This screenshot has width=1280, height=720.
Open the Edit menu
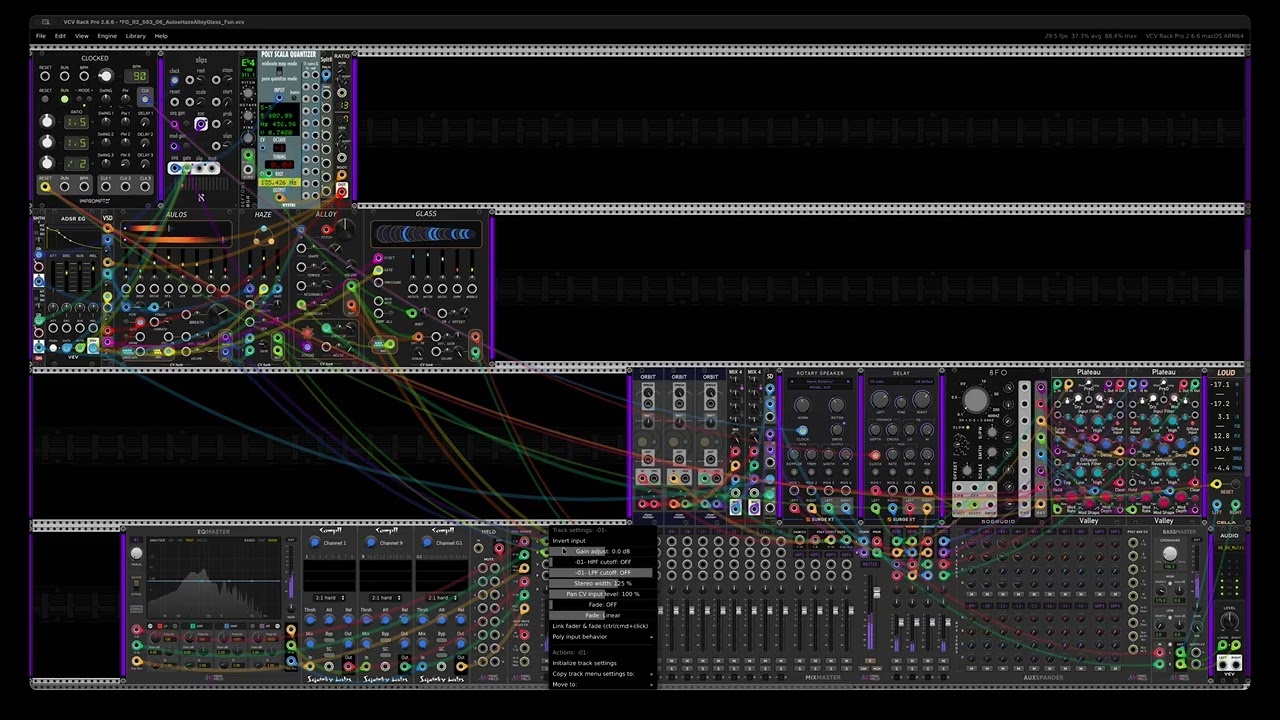click(60, 36)
